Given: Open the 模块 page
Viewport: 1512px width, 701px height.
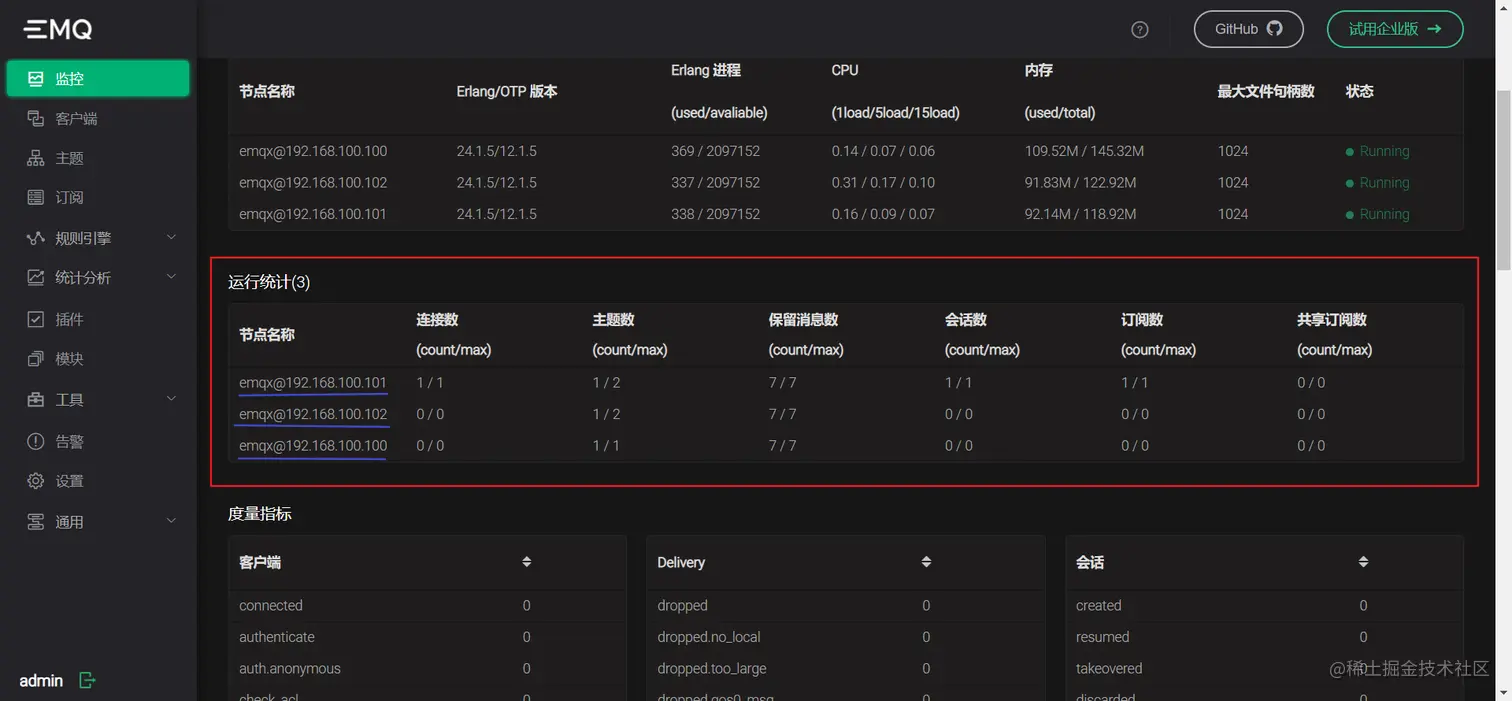Looking at the screenshot, I should (x=98, y=358).
